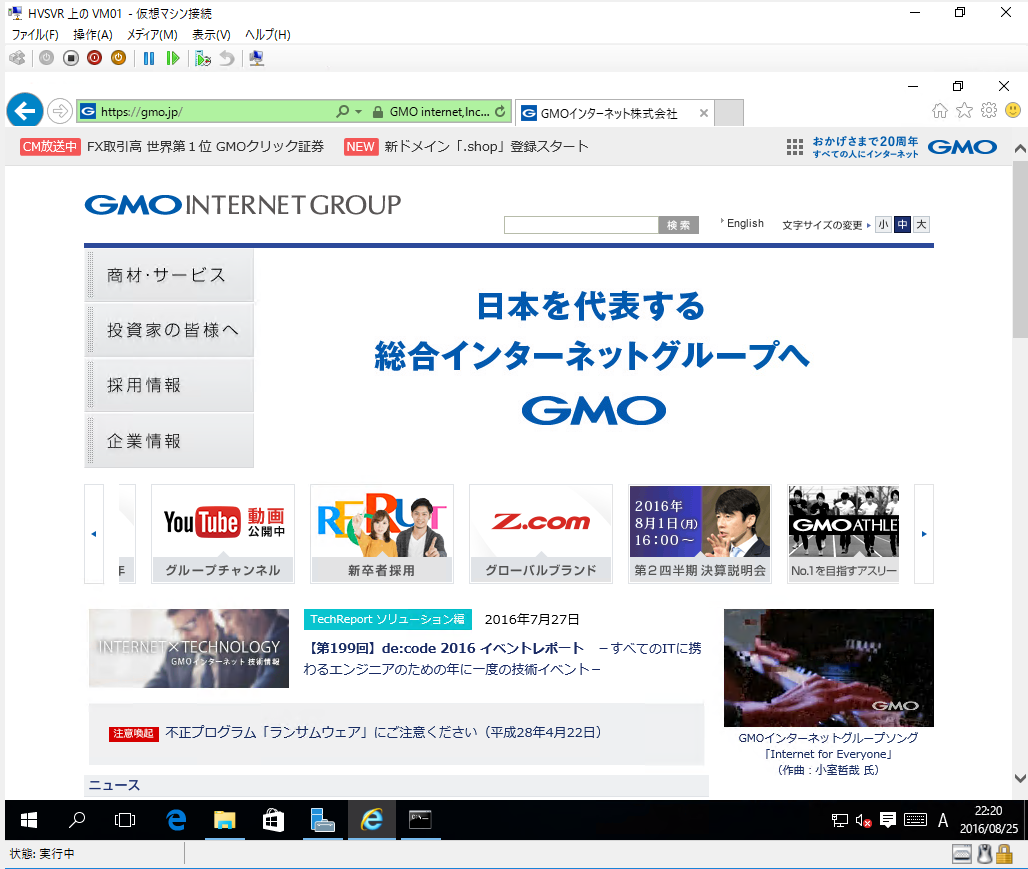Click the security padlock icon in address bar
This screenshot has width=1028, height=869.
[x=378, y=111]
